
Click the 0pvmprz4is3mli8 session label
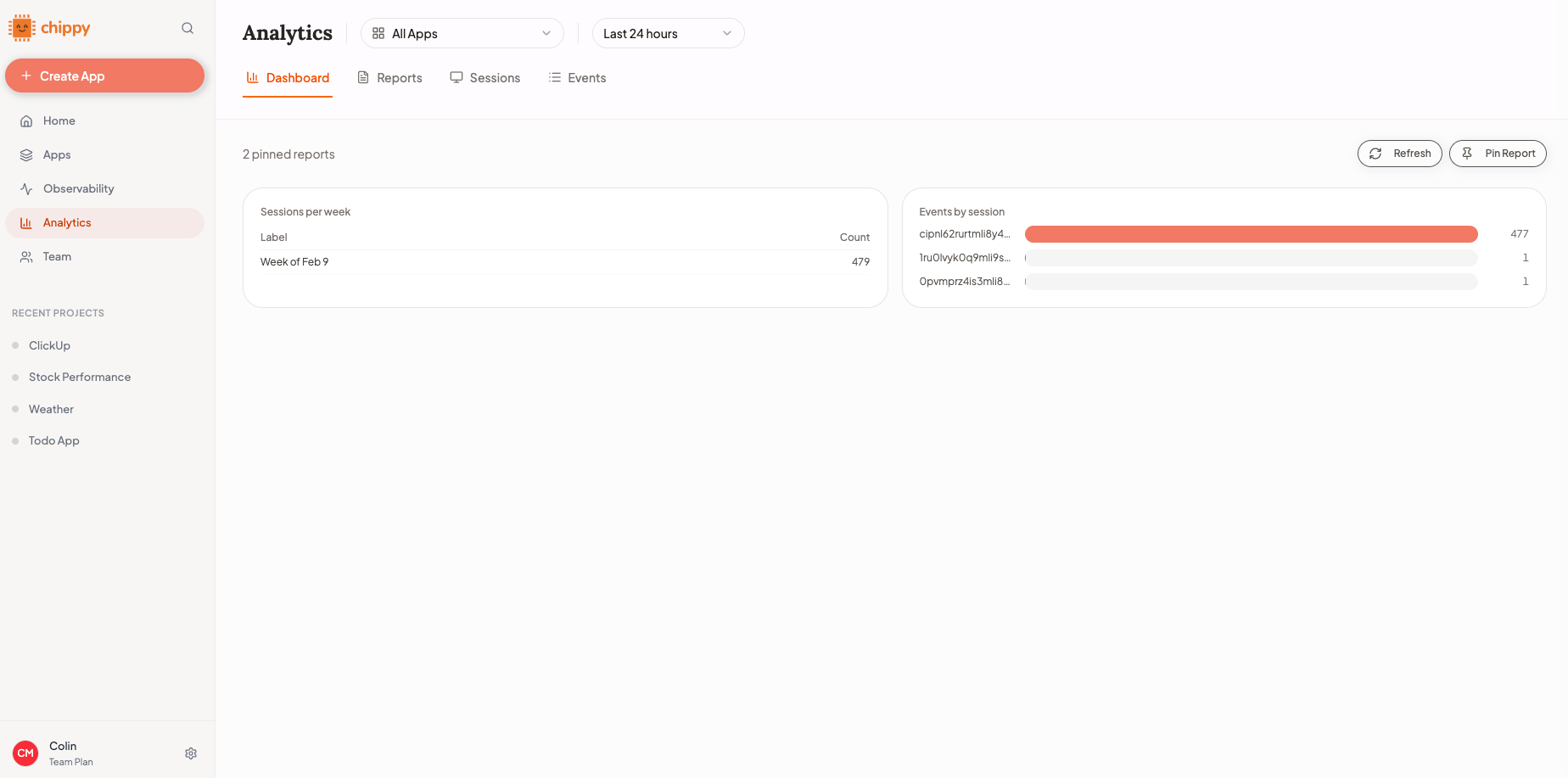[x=965, y=282]
